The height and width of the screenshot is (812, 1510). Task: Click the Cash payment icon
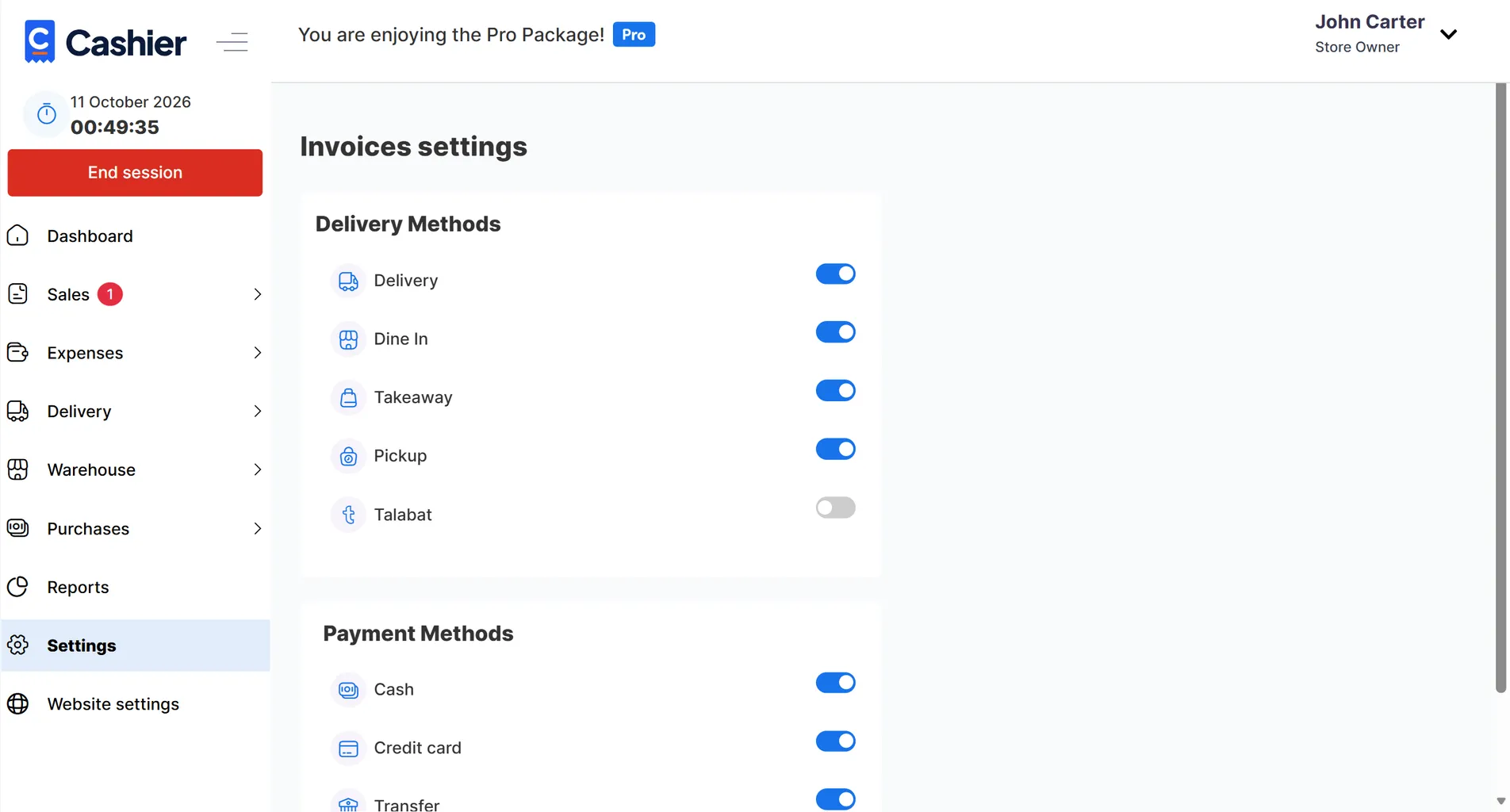click(348, 690)
